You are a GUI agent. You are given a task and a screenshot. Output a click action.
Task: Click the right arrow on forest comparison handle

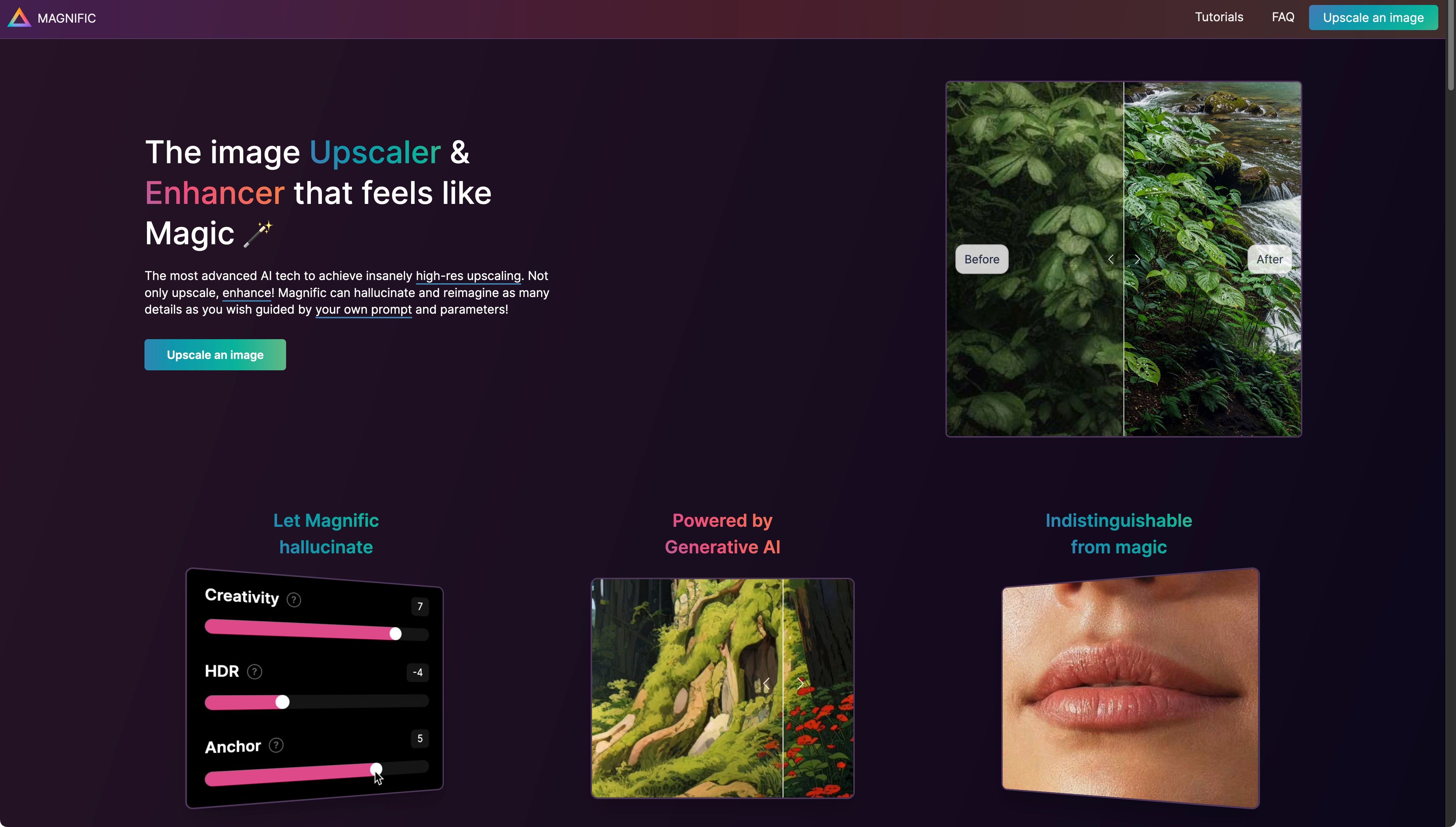1137,259
